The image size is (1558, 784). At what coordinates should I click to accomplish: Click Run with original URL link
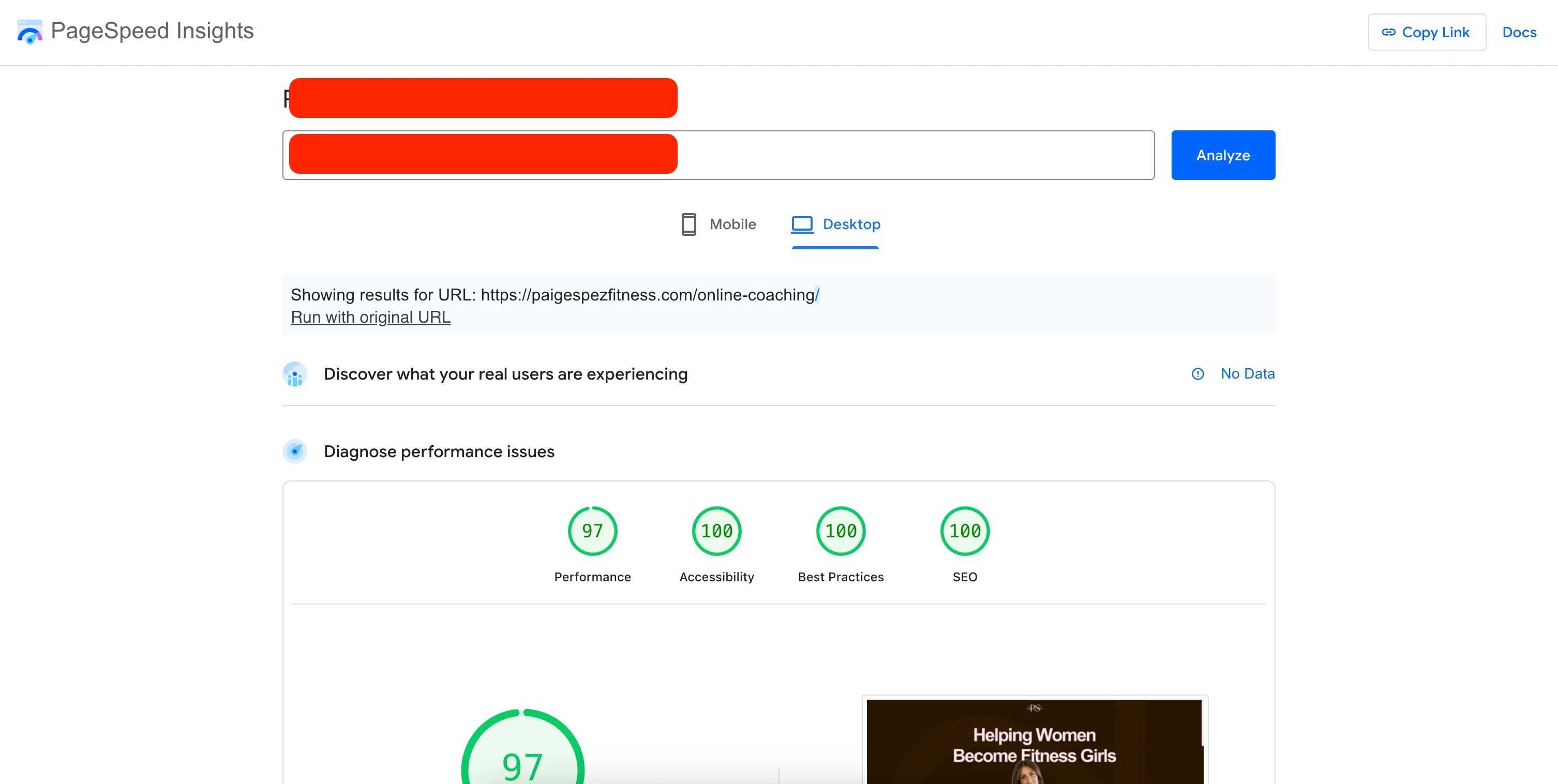(370, 318)
